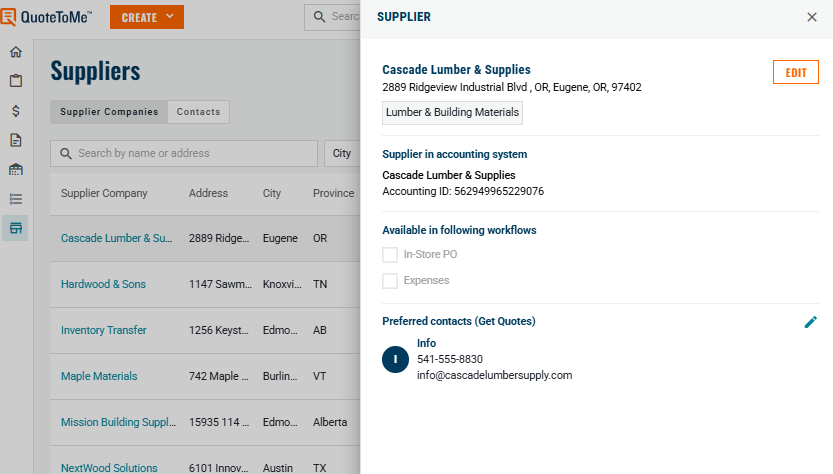Edit preferred contacts with pencil icon
This screenshot has width=833, height=474.
pyautogui.click(x=811, y=322)
